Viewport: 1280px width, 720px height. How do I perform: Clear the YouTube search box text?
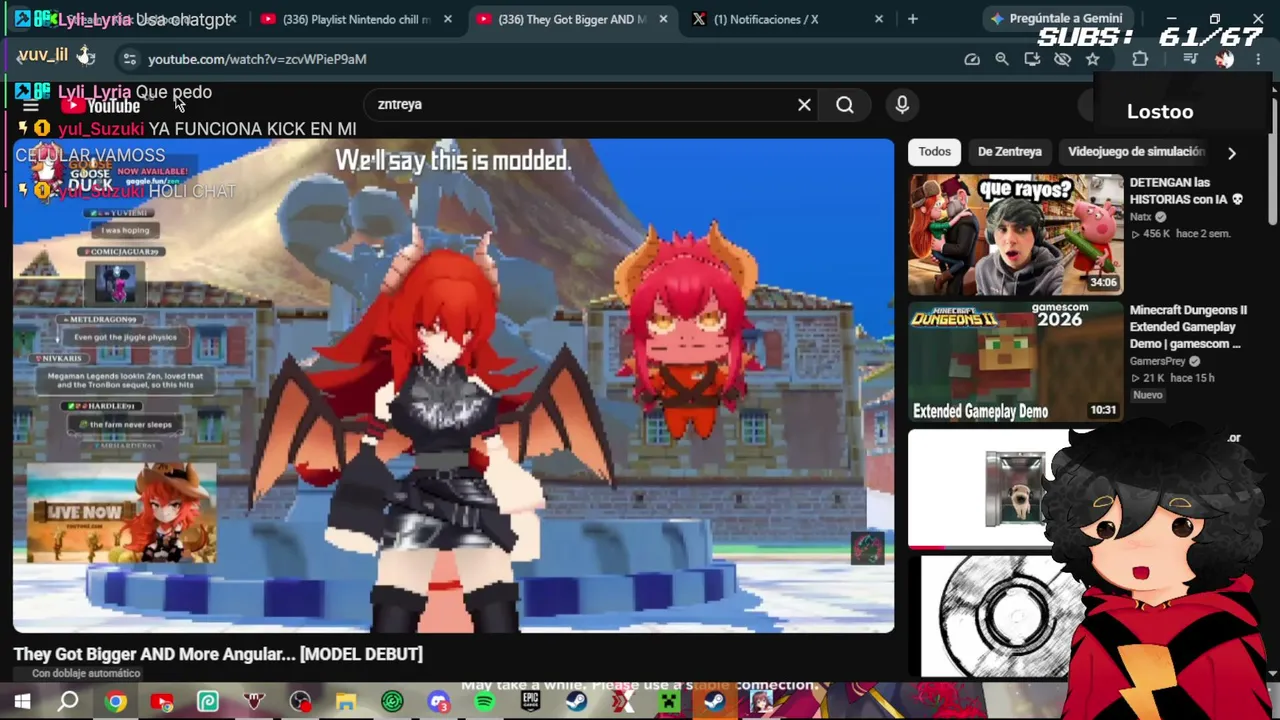coord(804,104)
